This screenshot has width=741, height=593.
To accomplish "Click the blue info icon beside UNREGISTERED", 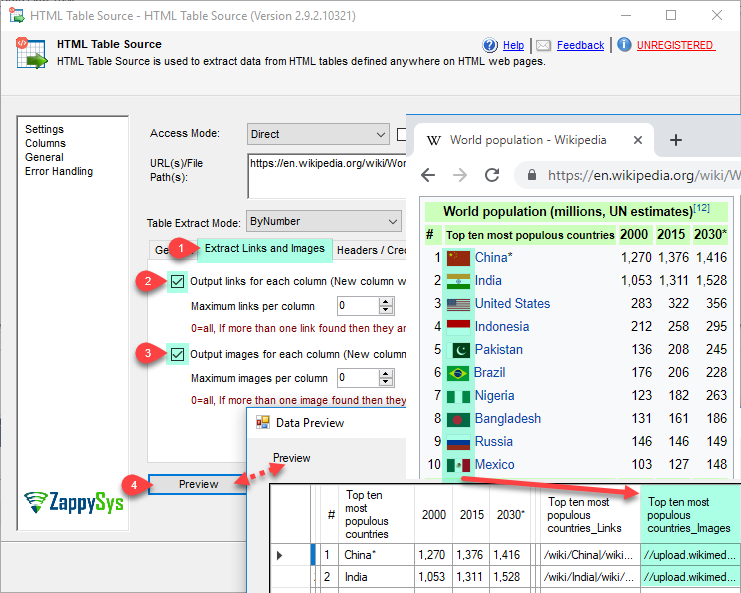I will [624, 45].
